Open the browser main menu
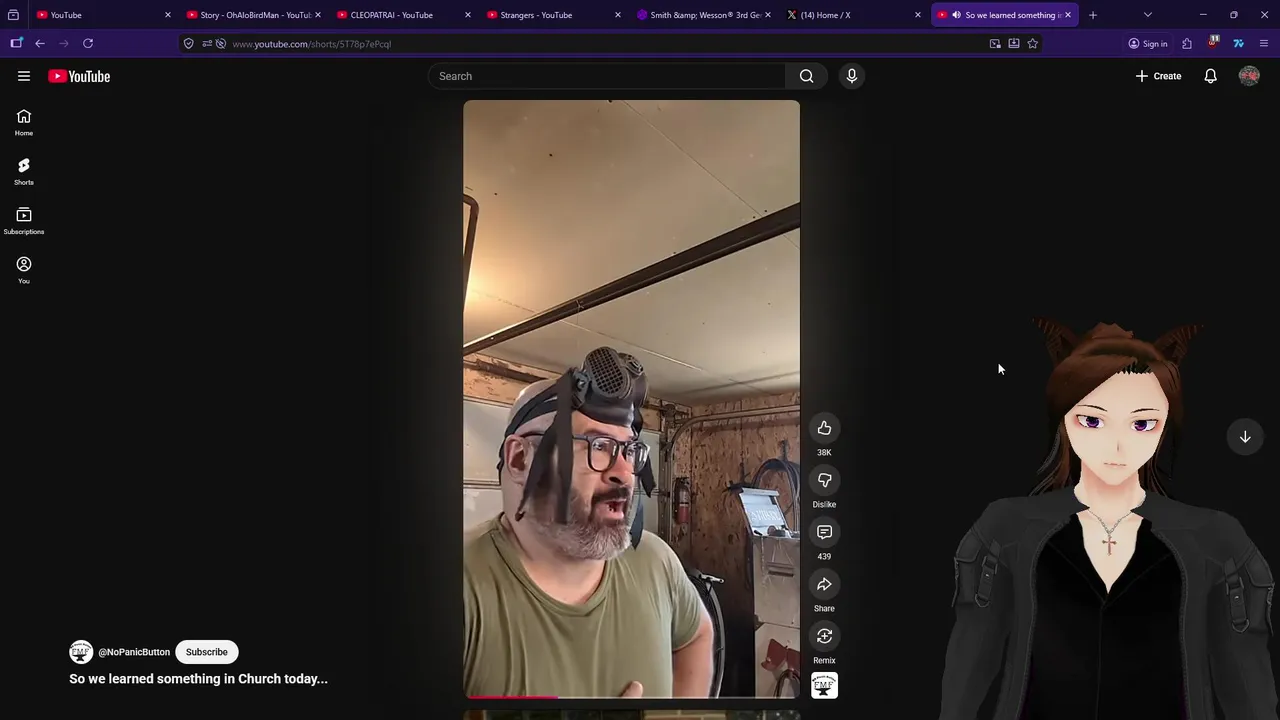This screenshot has height=720, width=1280. pos(1264,44)
